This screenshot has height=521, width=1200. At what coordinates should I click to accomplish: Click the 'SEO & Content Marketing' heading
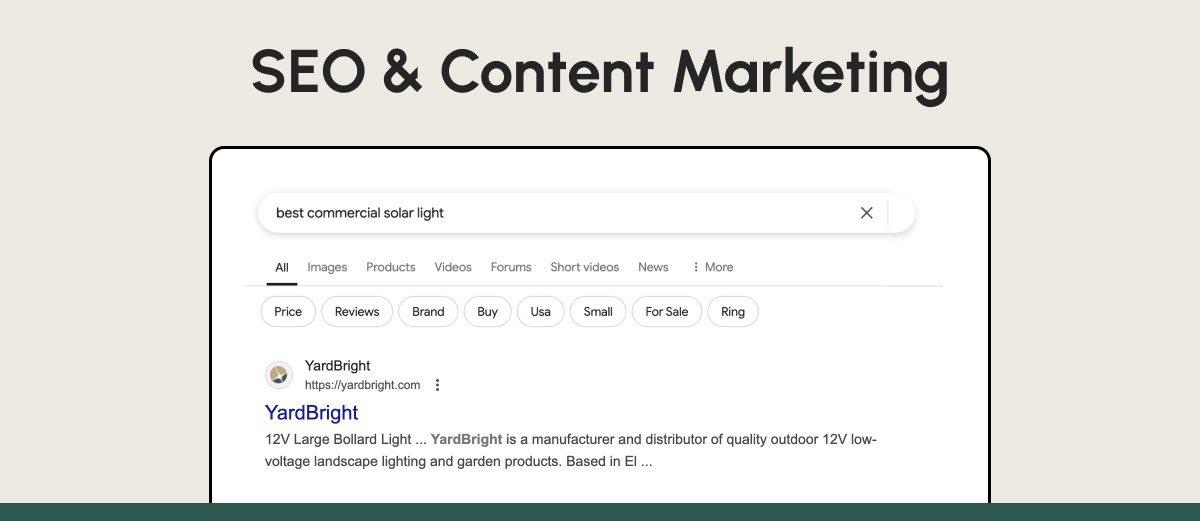[599, 73]
